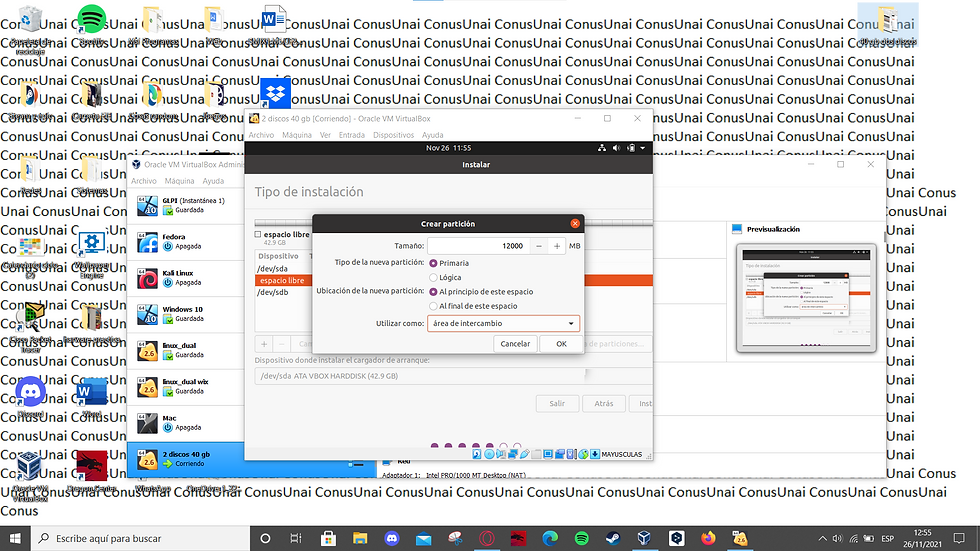This screenshot has height=551, width=980.
Task: Open Ver menu in VM window
Action: (325, 135)
